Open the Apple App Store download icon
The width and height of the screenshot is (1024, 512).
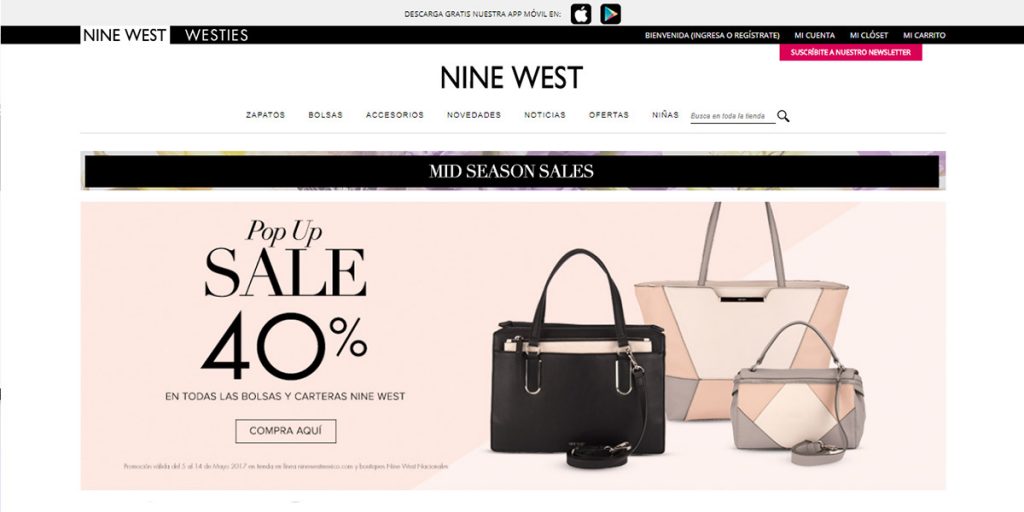pos(581,14)
